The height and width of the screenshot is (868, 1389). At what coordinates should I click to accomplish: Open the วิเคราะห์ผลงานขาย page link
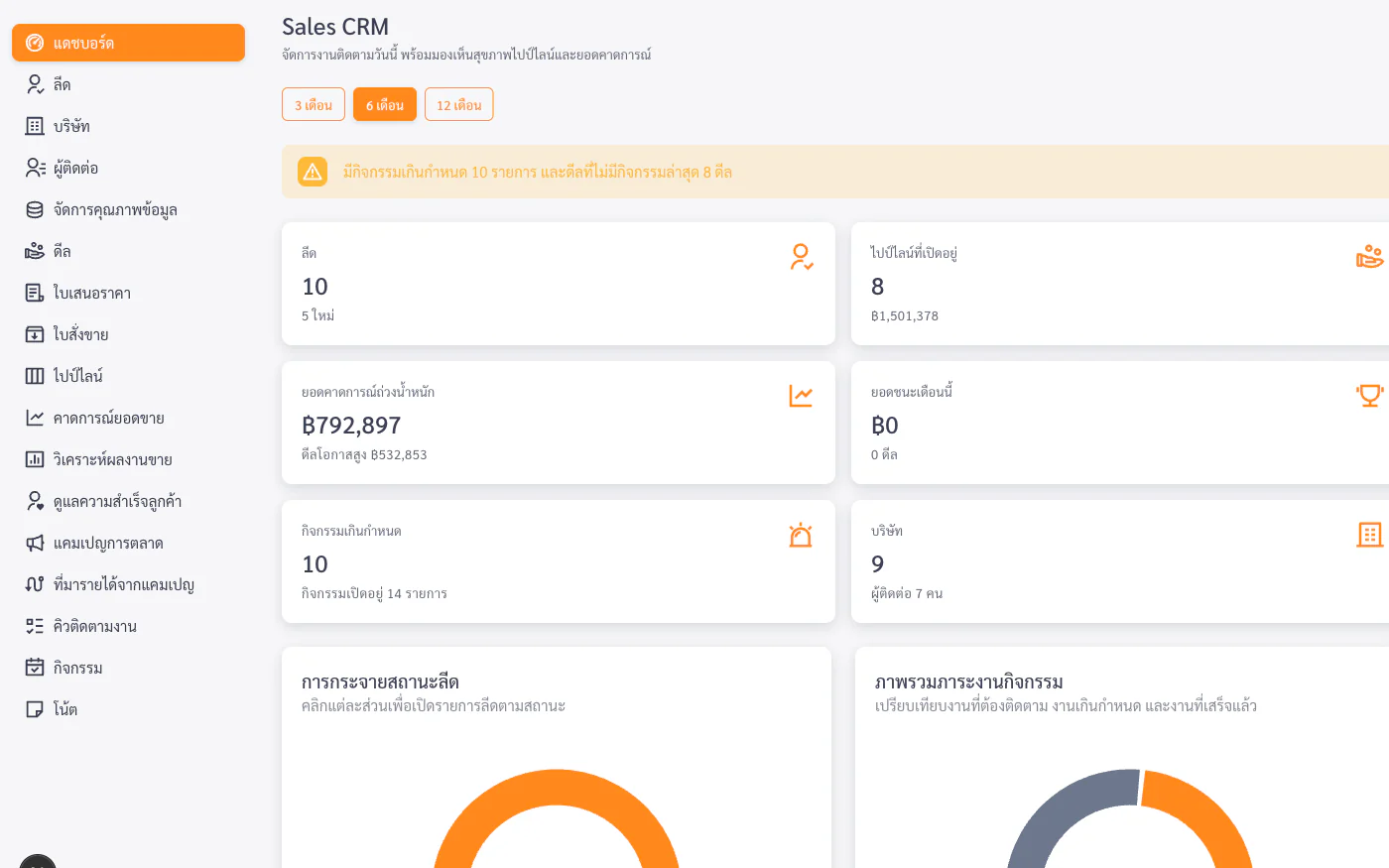pyautogui.click(x=128, y=459)
